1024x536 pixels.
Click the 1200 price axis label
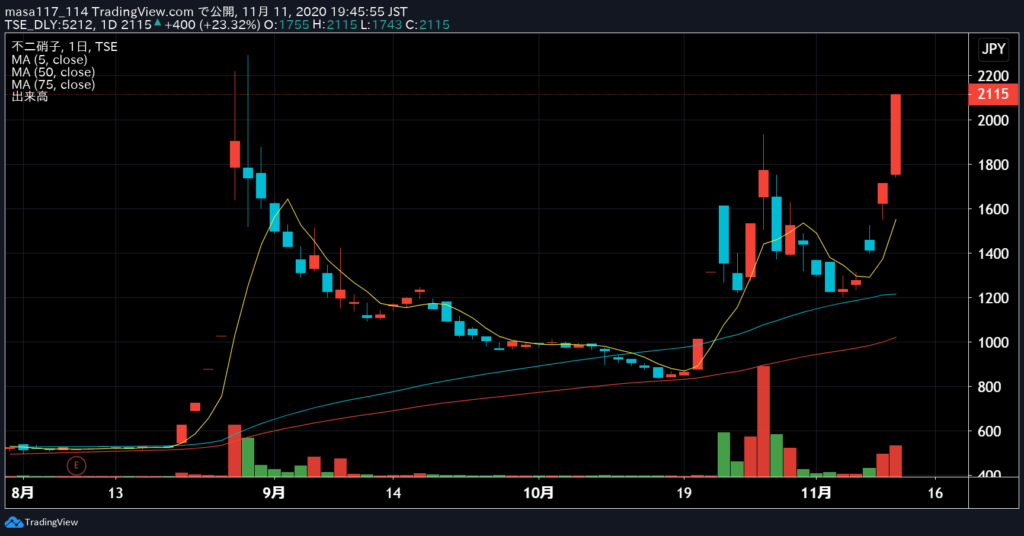993,298
